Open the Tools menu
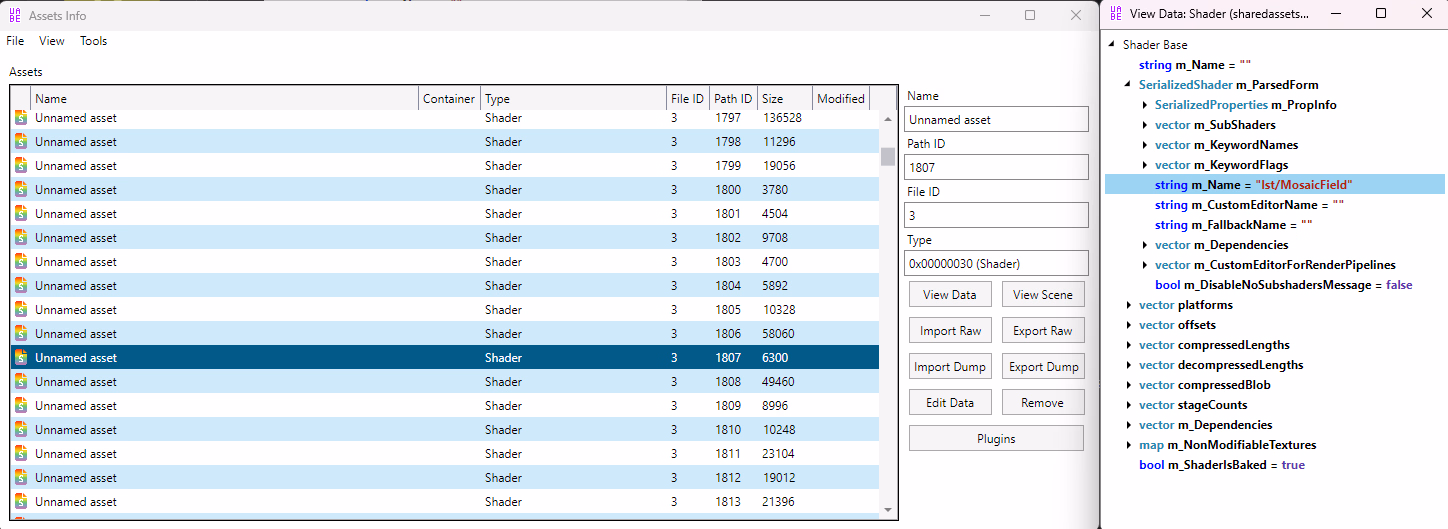 point(93,41)
